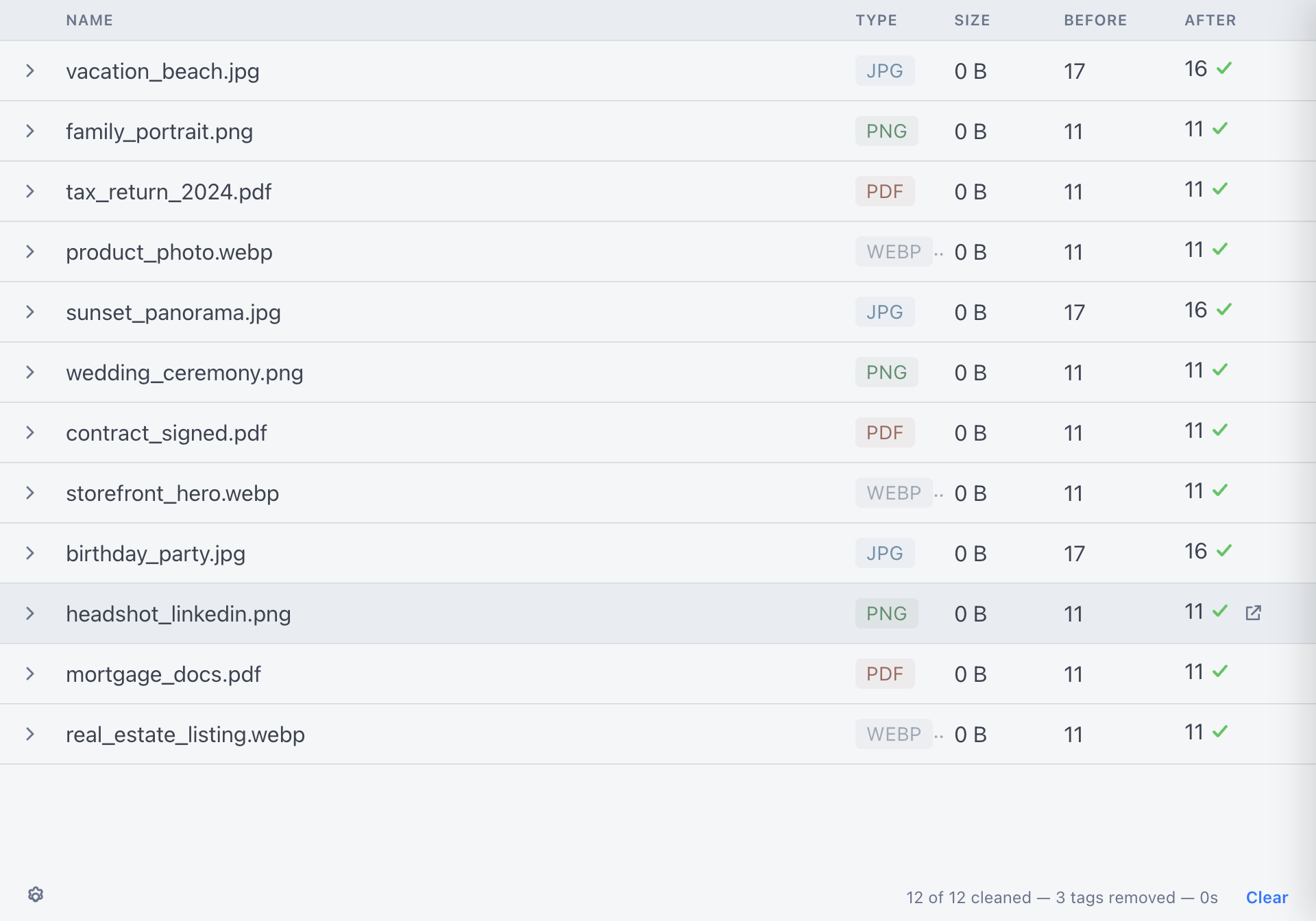The image size is (1316, 921).
Task: Select the birthday_party.jpg file name
Action: click(x=156, y=554)
